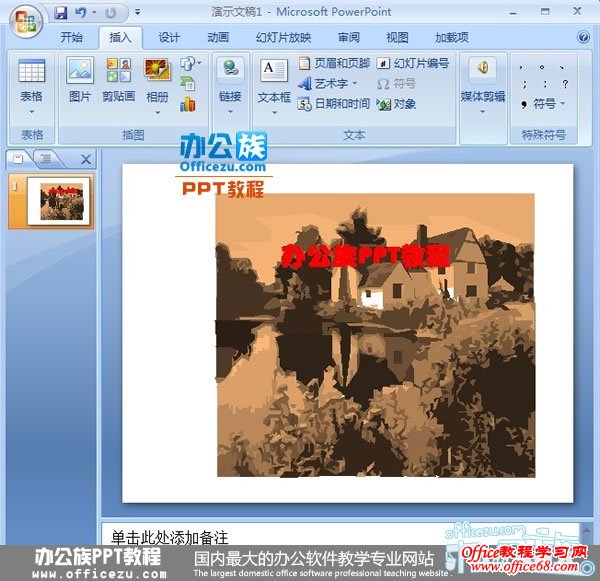This screenshot has height=581, width=600.
Task: Click the Office button
Action: (x=25, y=19)
